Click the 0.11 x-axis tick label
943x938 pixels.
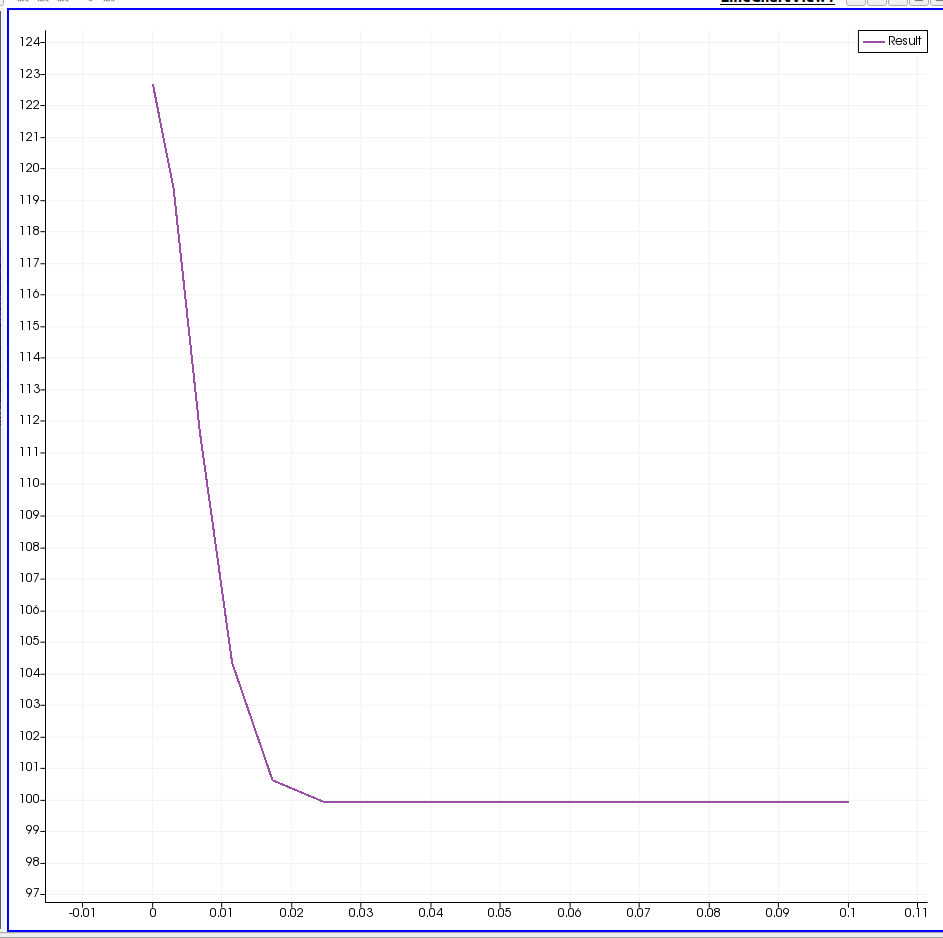(x=916, y=913)
